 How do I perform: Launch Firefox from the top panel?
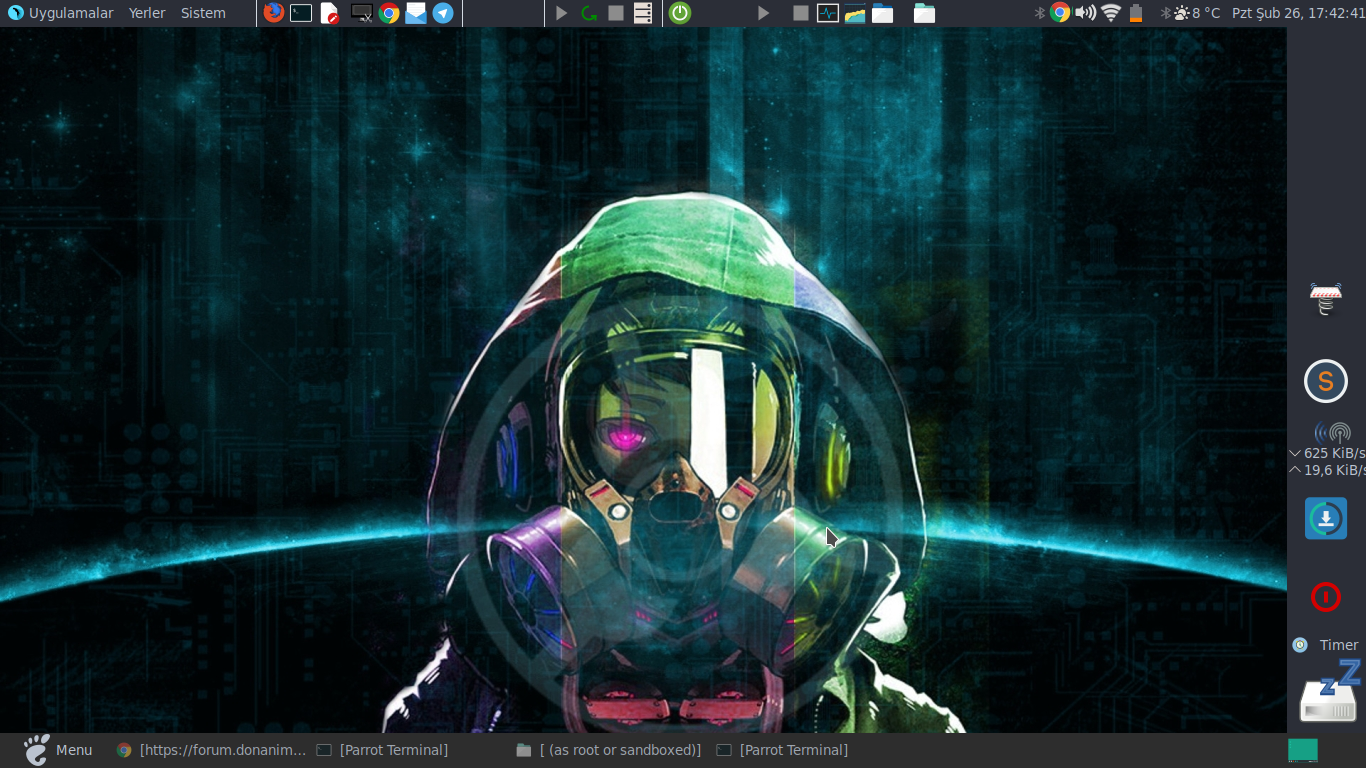(x=273, y=13)
